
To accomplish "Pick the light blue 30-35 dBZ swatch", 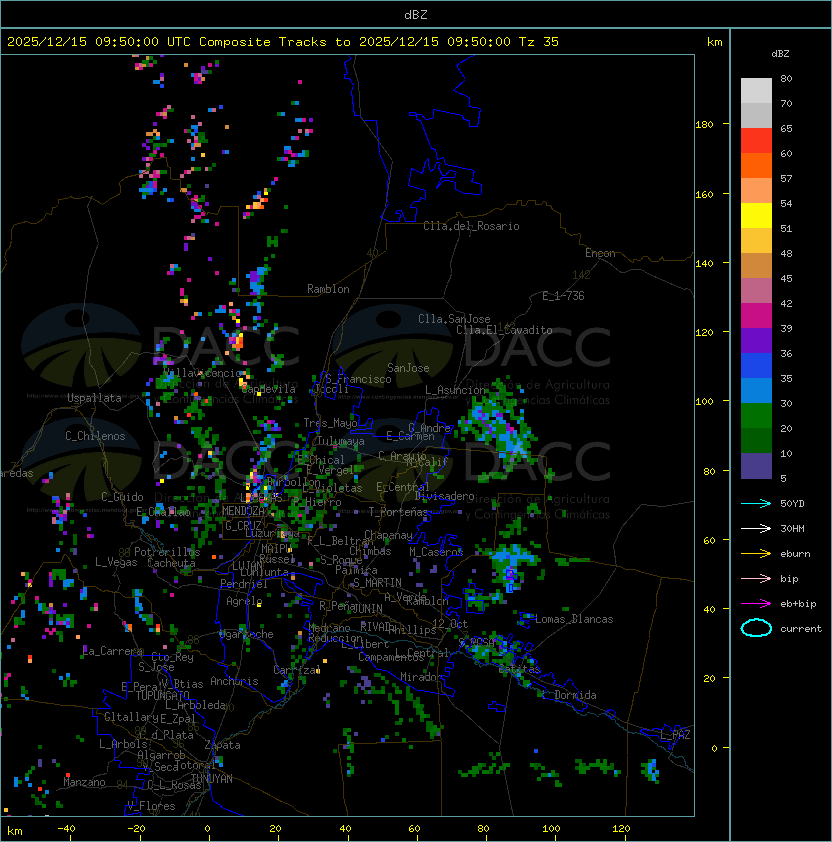I will [x=756, y=390].
